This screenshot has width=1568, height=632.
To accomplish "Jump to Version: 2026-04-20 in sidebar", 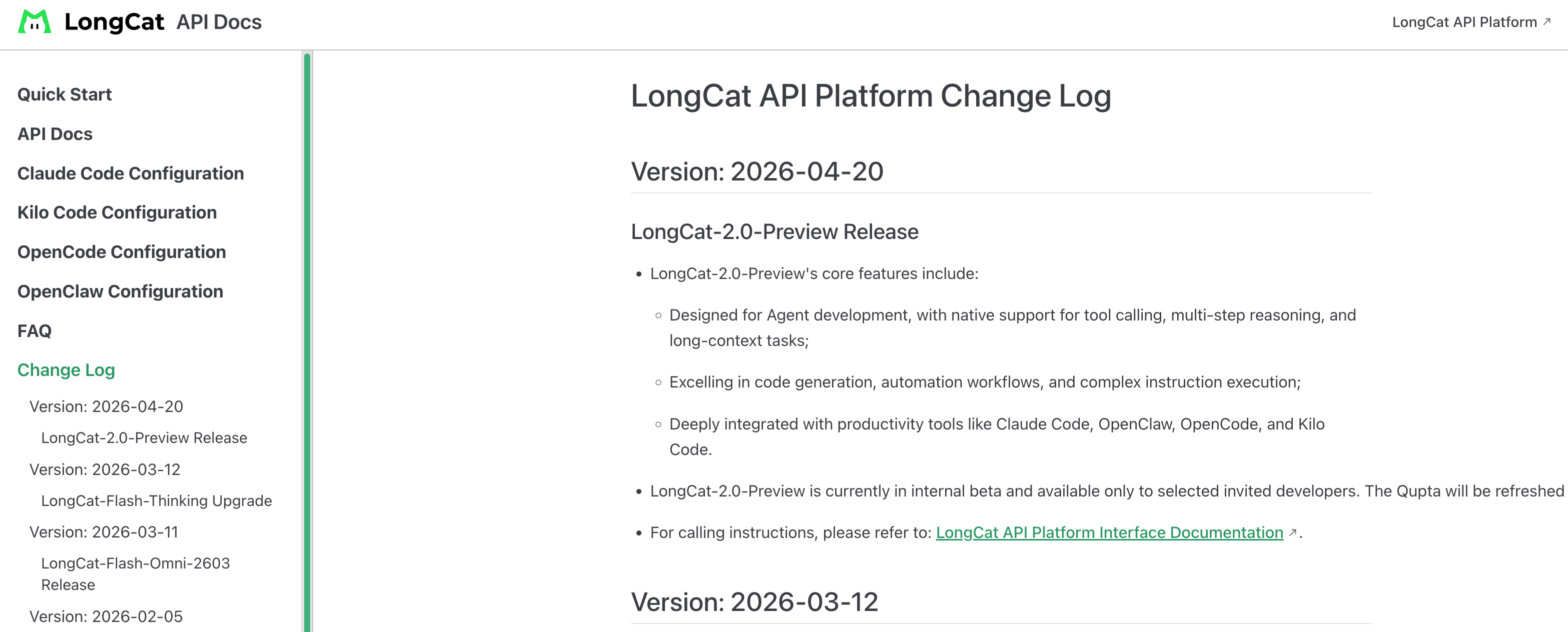I will pyautogui.click(x=106, y=406).
